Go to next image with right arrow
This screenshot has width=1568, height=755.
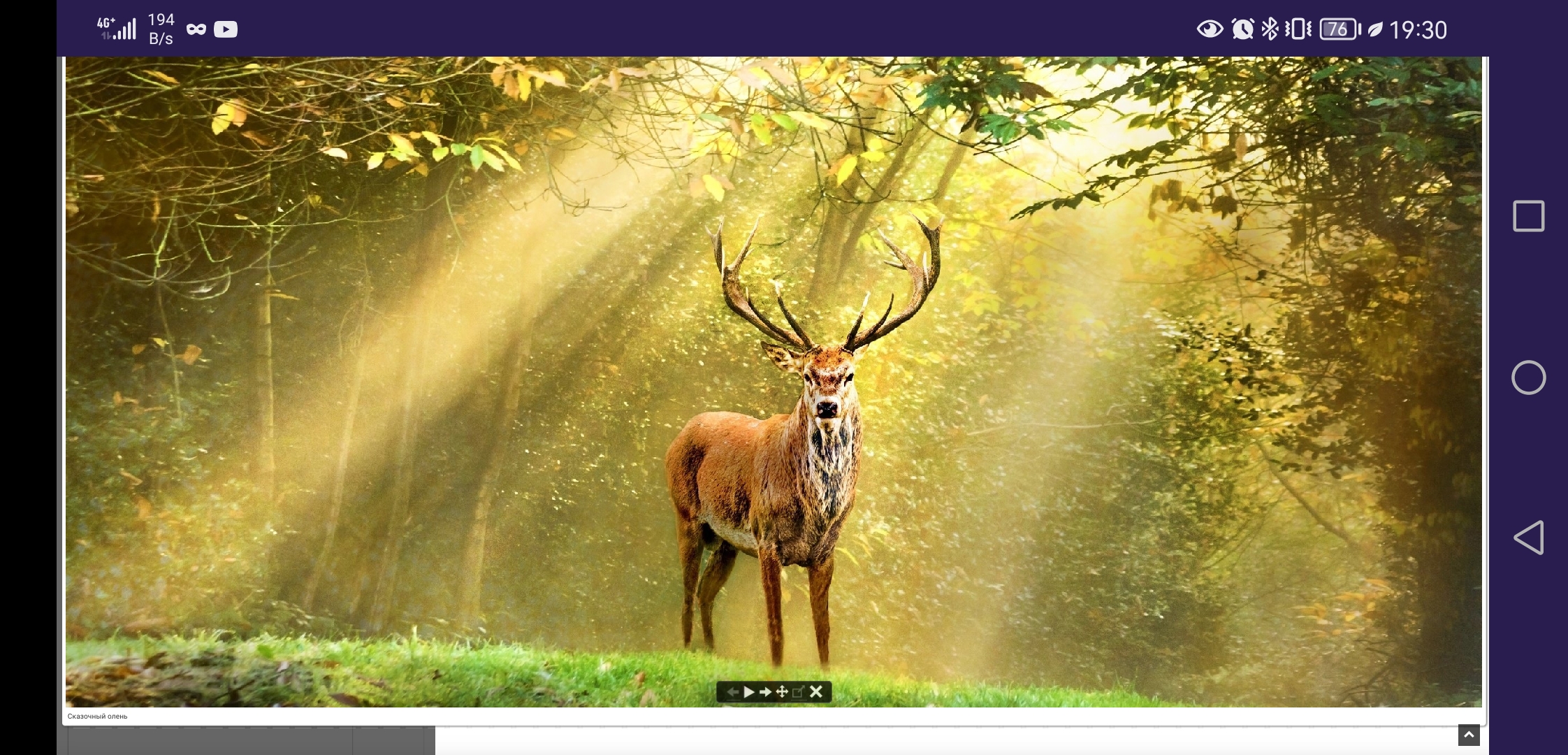pyautogui.click(x=766, y=692)
